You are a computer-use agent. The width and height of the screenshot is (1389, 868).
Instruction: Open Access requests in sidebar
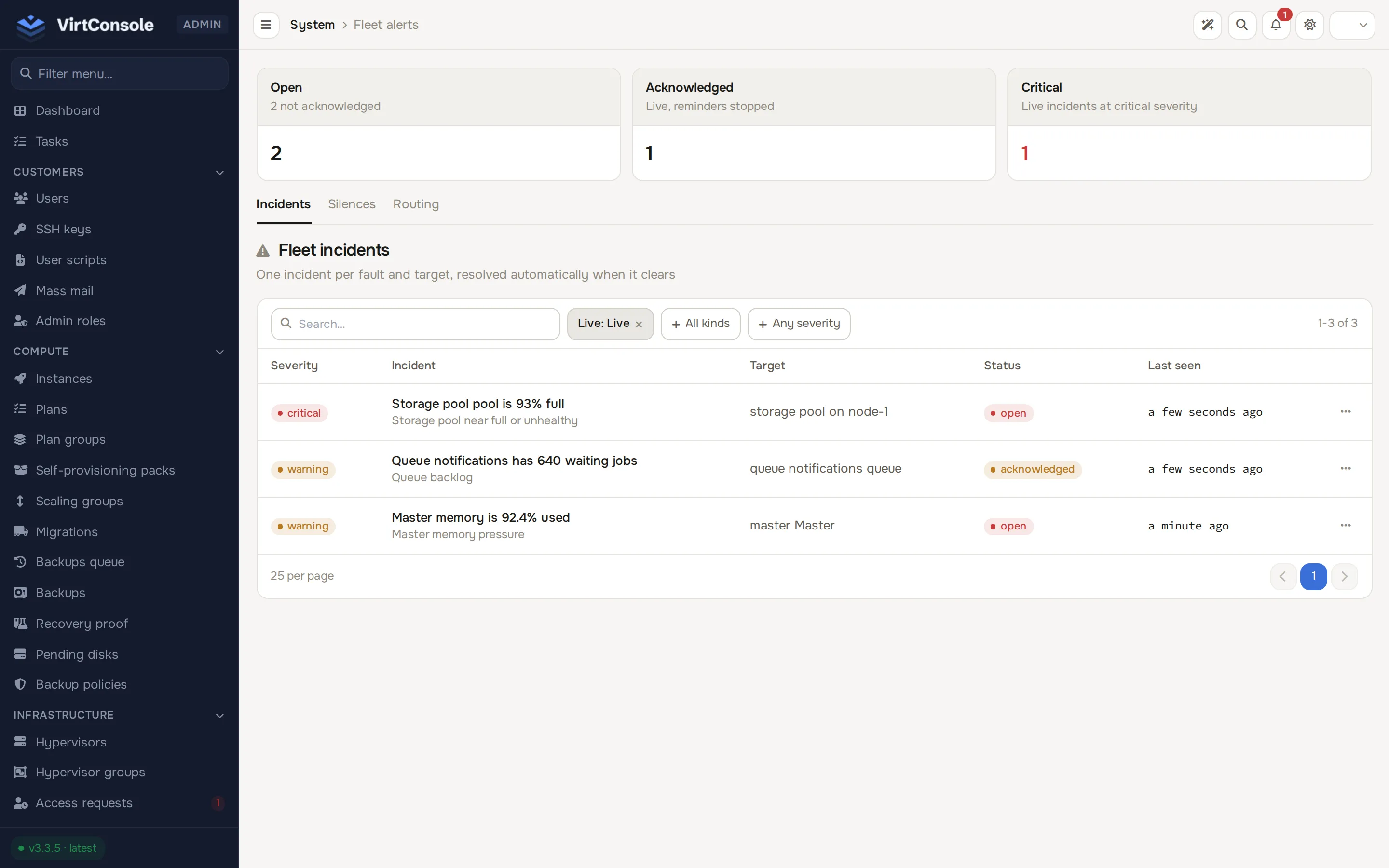[x=120, y=803]
